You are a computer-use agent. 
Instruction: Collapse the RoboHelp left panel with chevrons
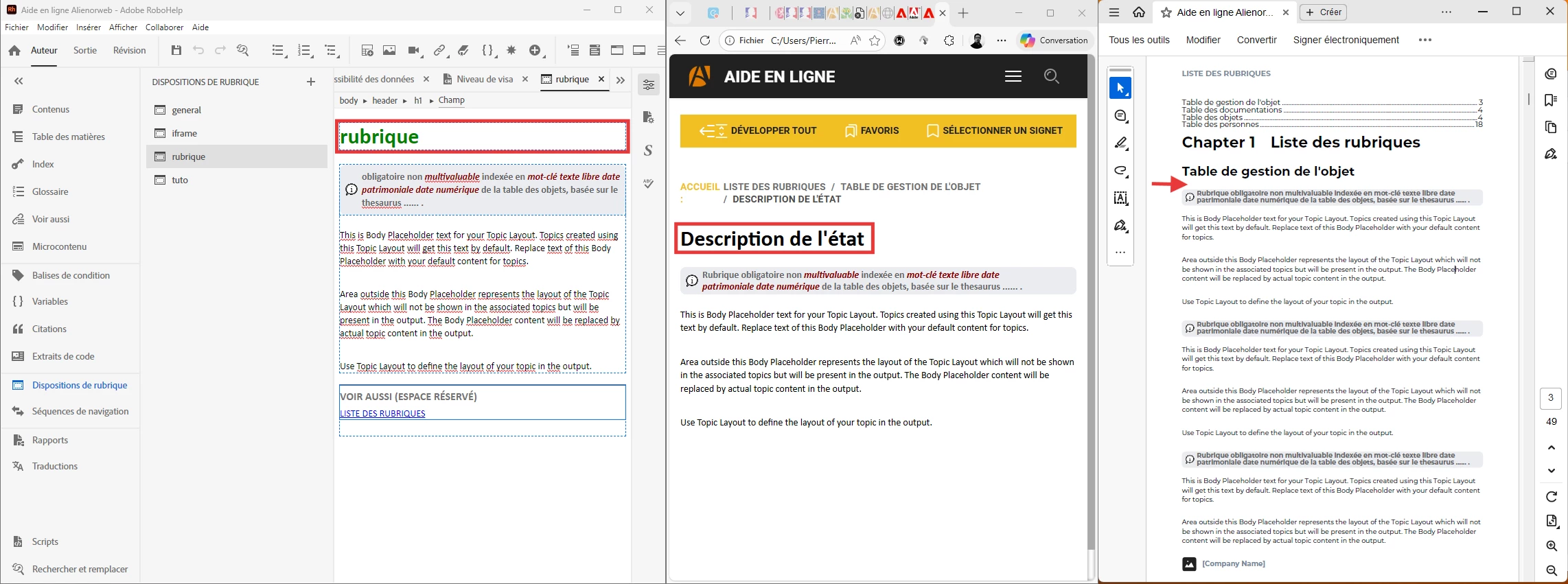tap(19, 81)
